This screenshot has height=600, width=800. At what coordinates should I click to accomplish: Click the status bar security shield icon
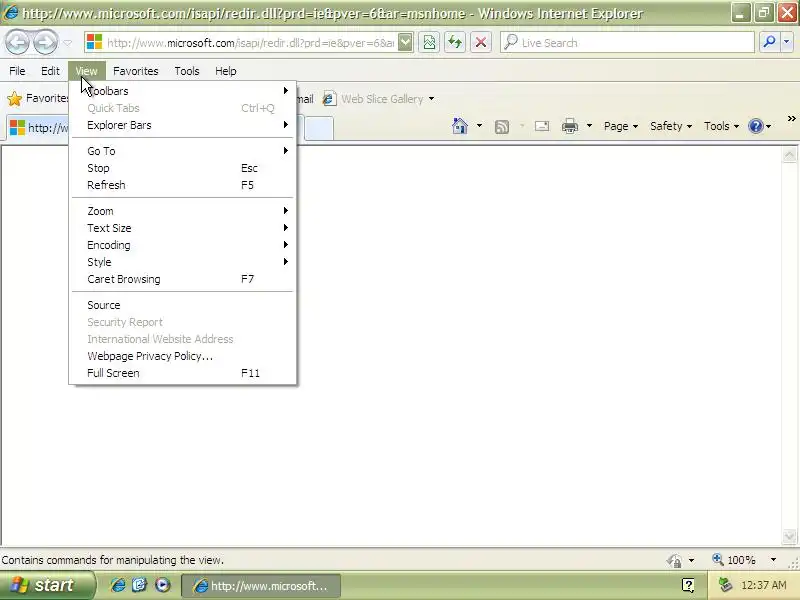click(674, 561)
